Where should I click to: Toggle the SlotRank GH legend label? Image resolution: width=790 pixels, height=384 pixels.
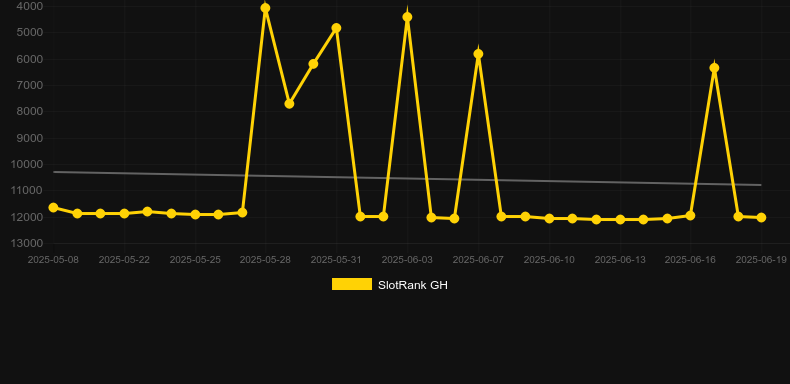(x=413, y=285)
